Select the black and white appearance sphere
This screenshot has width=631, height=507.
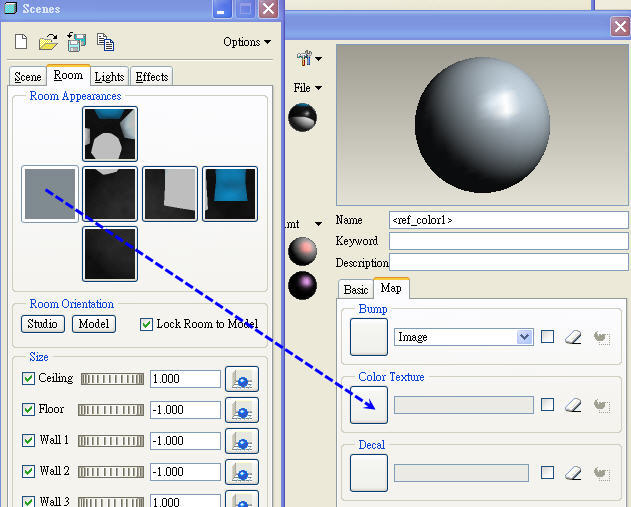click(x=303, y=117)
